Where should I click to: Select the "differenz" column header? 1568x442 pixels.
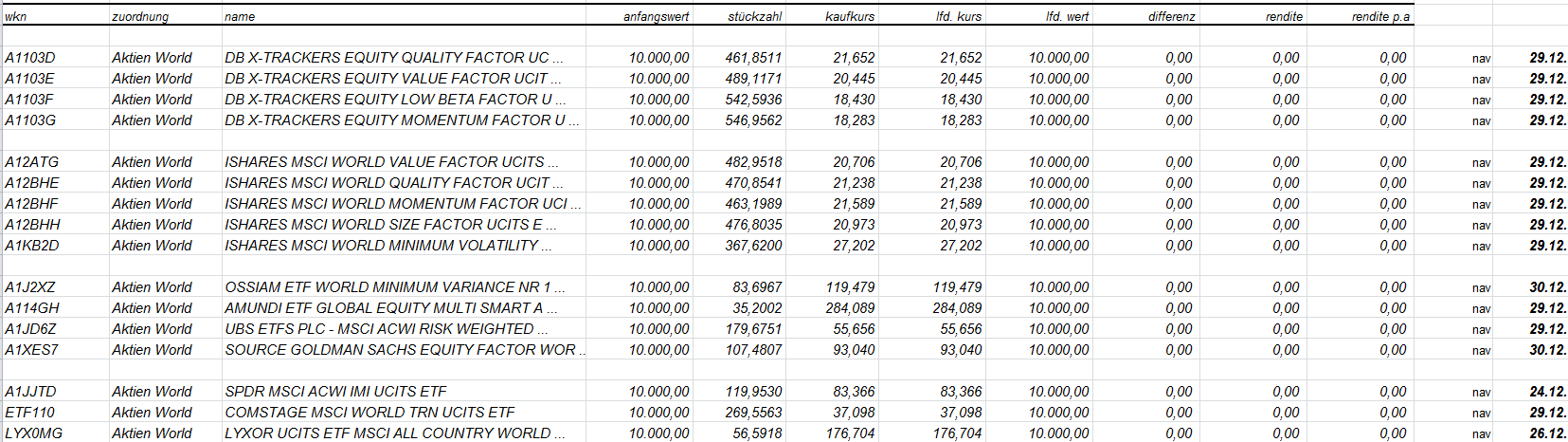(1171, 16)
